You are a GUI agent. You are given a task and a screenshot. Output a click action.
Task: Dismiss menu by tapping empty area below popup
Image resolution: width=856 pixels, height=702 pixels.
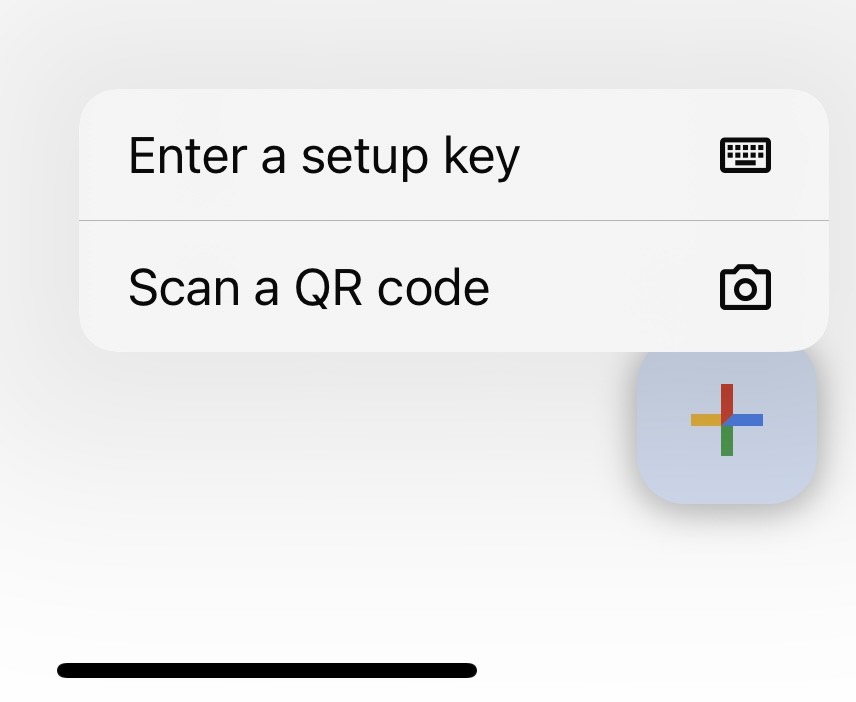pyautogui.click(x=328, y=491)
